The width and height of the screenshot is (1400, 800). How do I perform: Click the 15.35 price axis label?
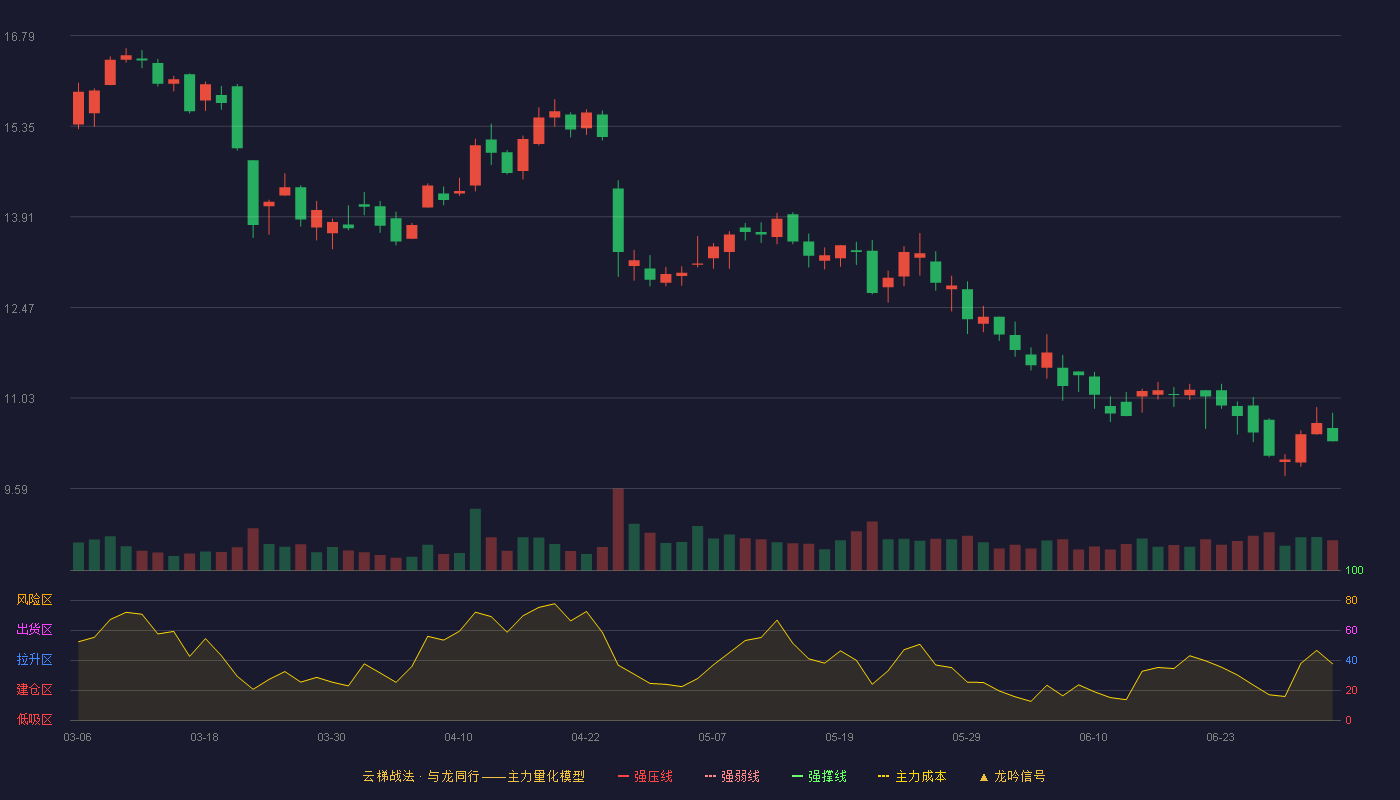(19, 128)
